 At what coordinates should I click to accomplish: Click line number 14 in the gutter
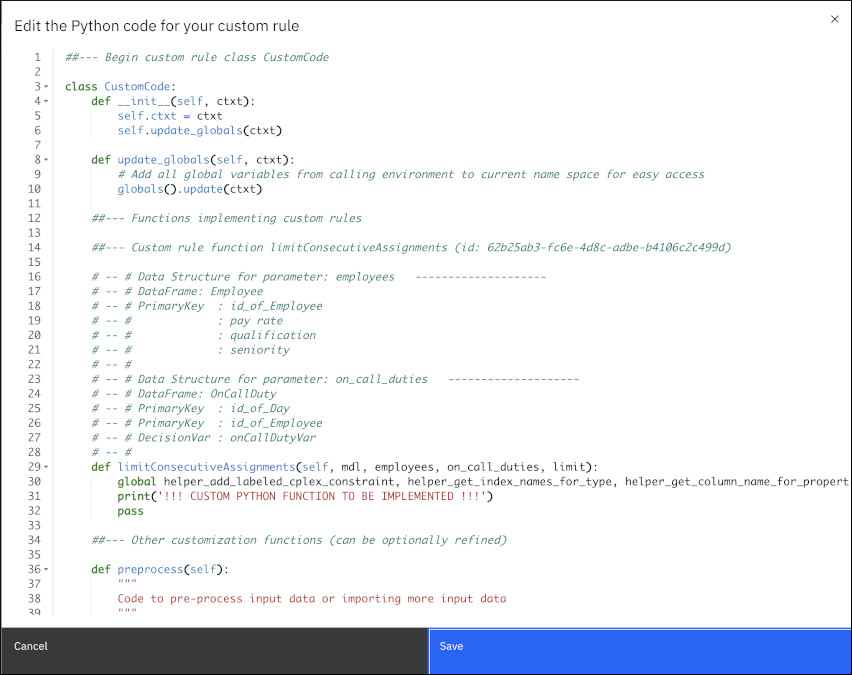click(34, 247)
